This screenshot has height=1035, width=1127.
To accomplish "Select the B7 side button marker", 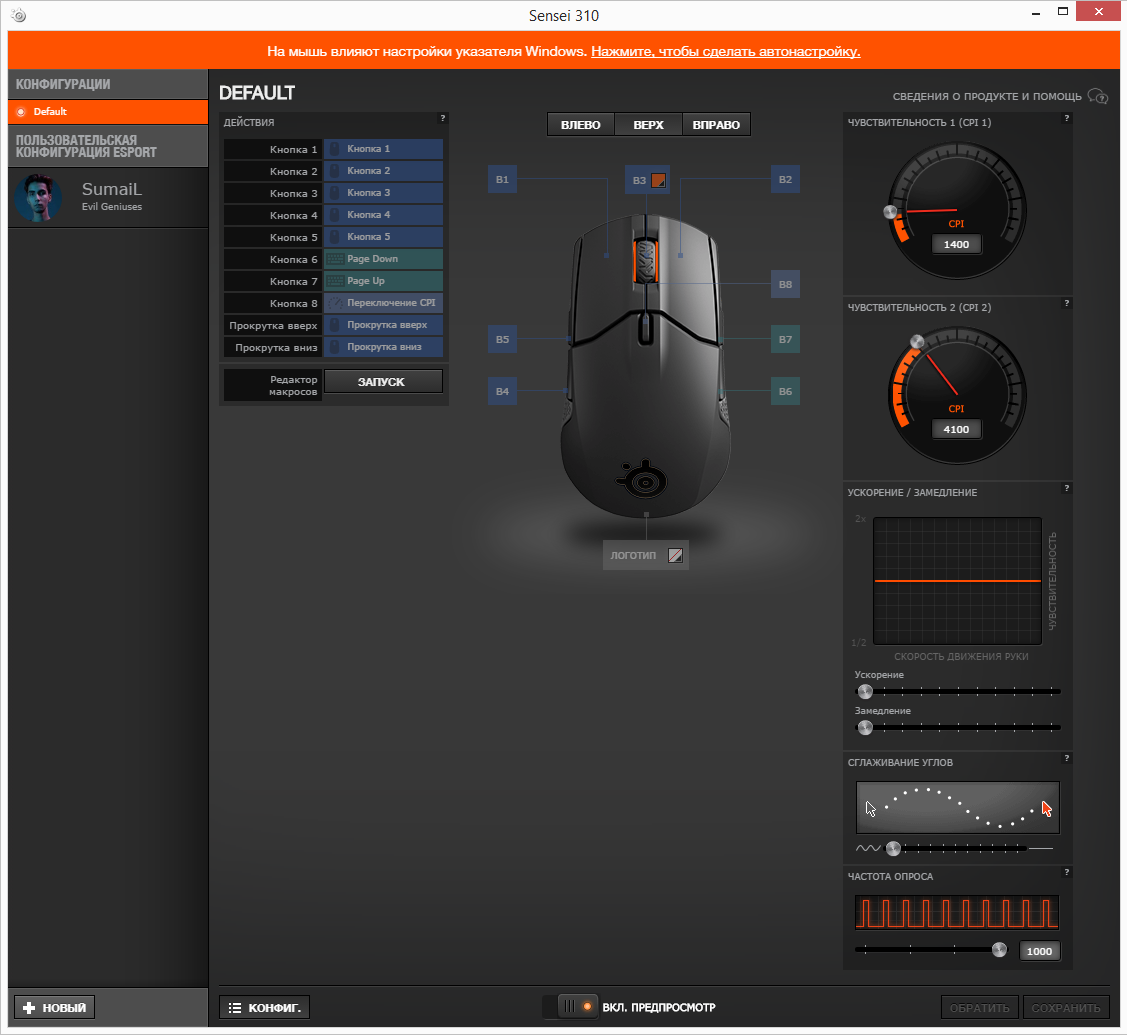I will coord(785,339).
